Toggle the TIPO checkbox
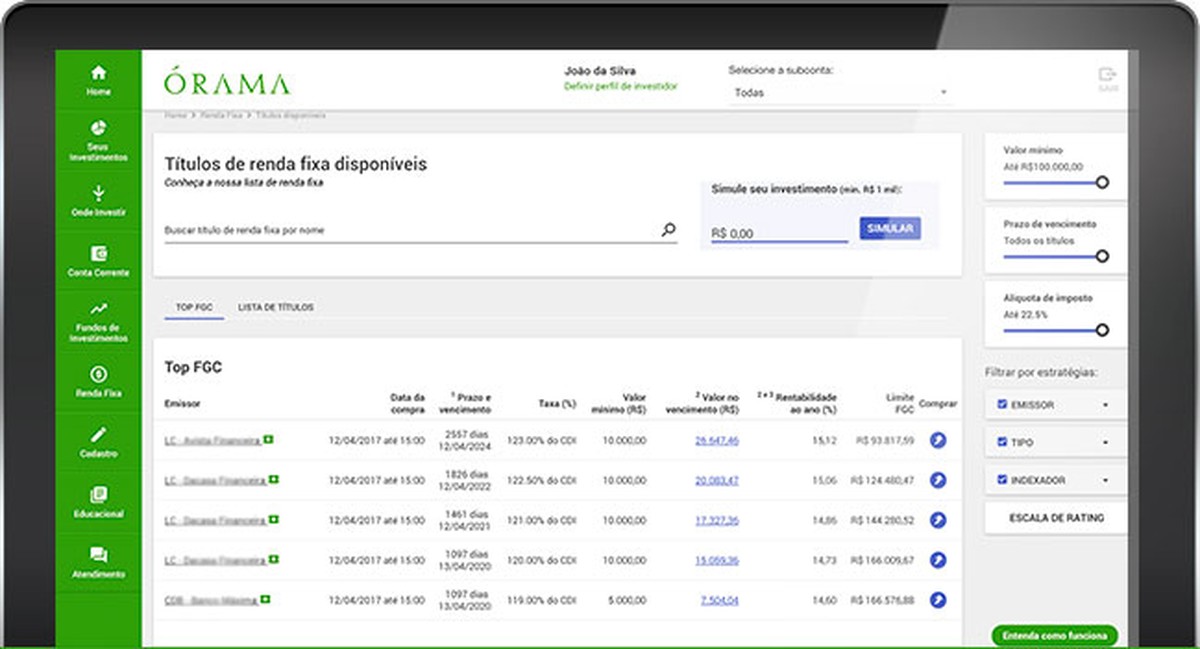 [1003, 443]
